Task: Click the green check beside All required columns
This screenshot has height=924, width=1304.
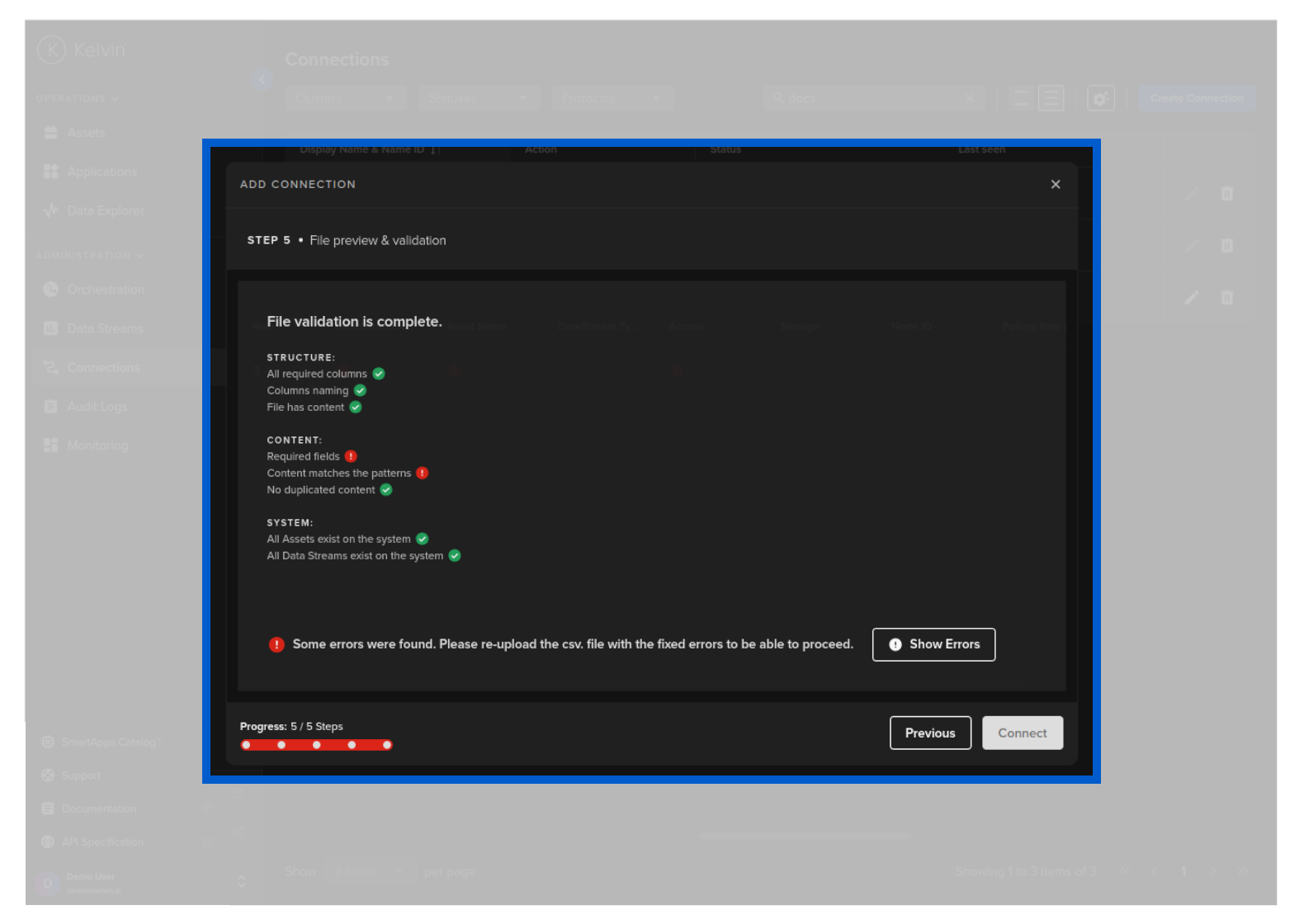Action: 379,374
